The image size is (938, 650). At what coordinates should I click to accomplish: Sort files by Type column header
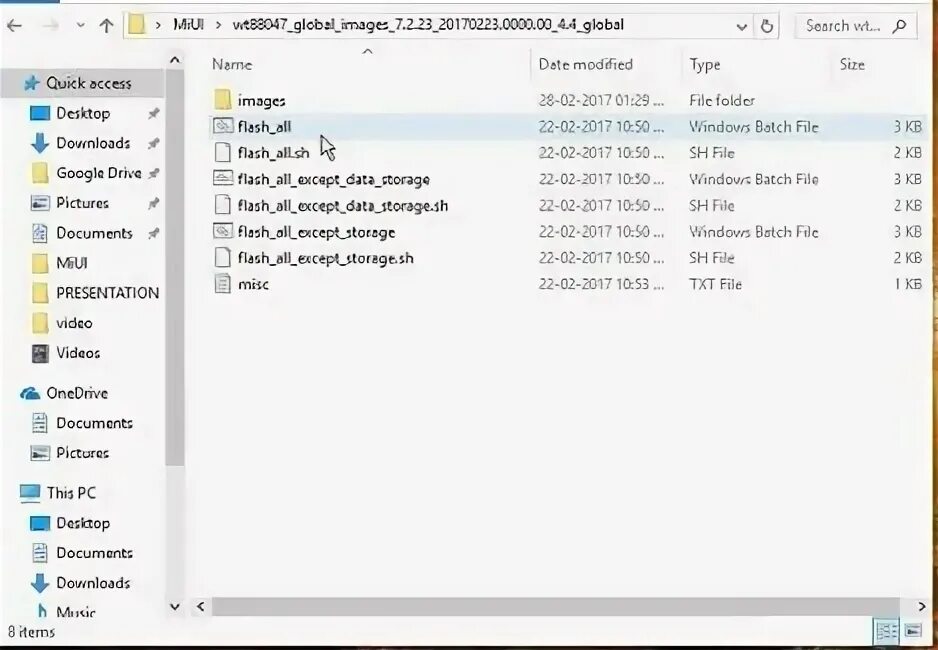pyautogui.click(x=705, y=65)
